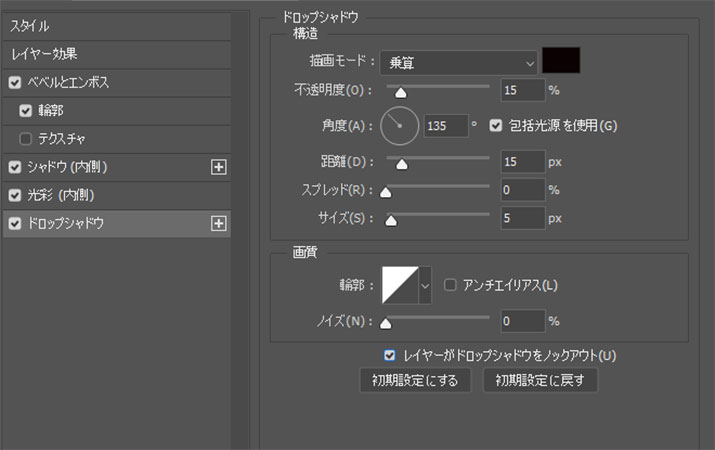Uncheck 包括光源を使用 checkbox
Screen dimensions: 715x450
click(x=496, y=125)
